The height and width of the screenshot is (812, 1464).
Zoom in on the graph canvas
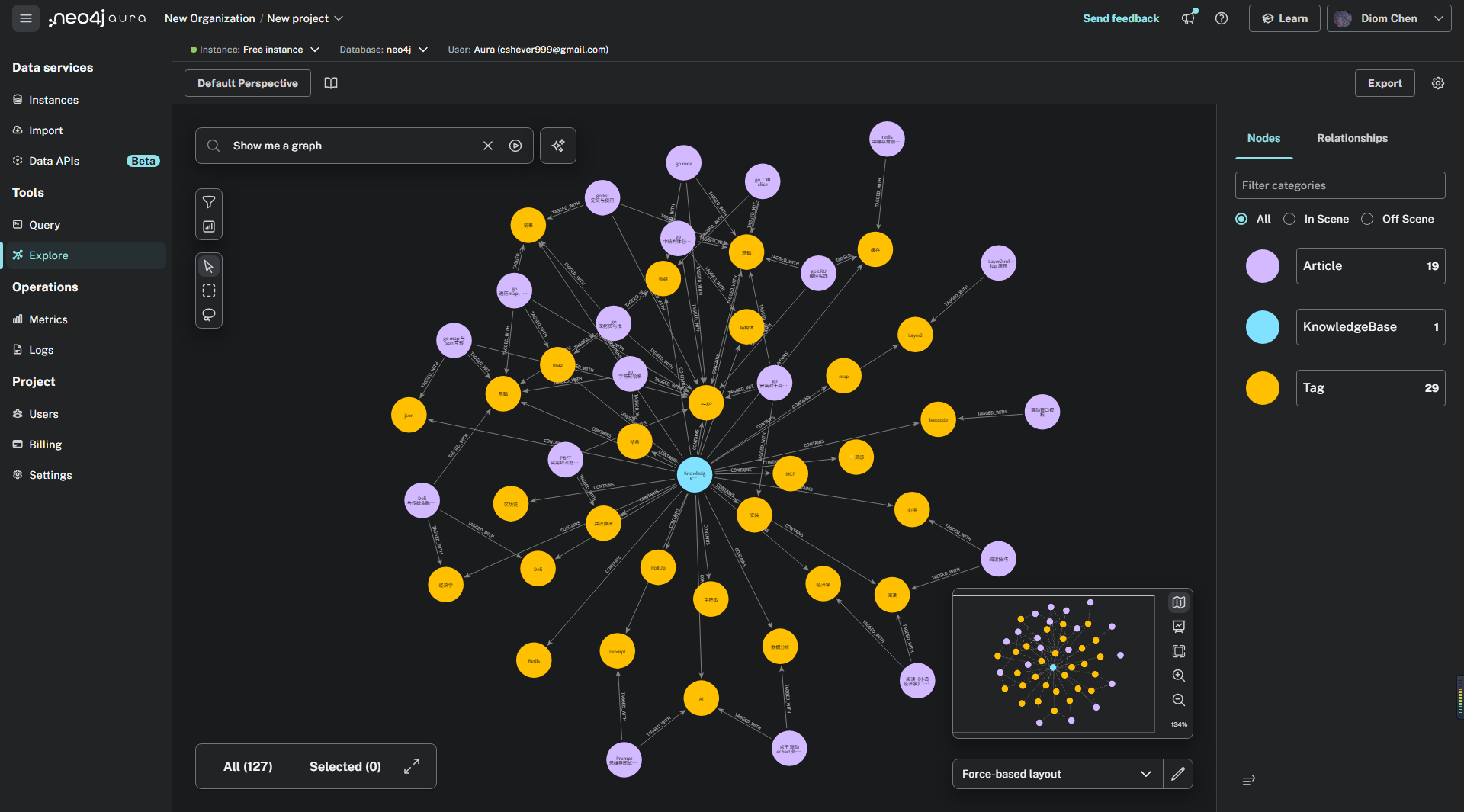1179,676
